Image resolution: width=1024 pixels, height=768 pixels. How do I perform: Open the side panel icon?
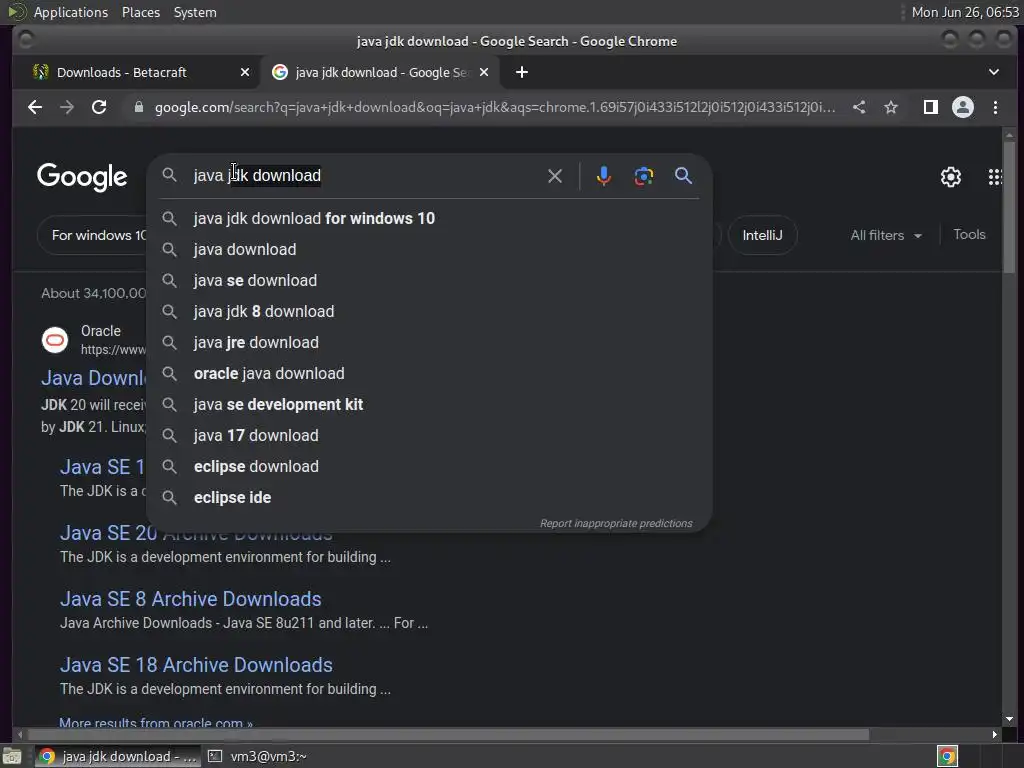pyautogui.click(x=931, y=107)
